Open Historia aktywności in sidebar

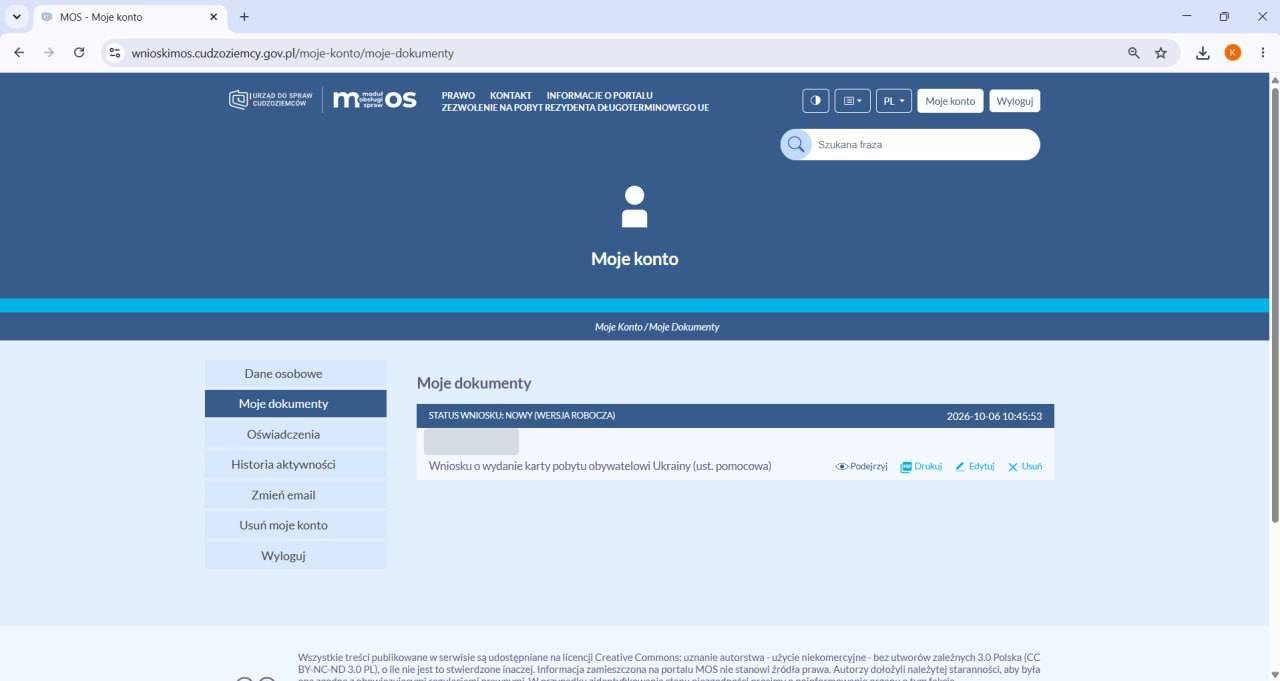click(295, 464)
